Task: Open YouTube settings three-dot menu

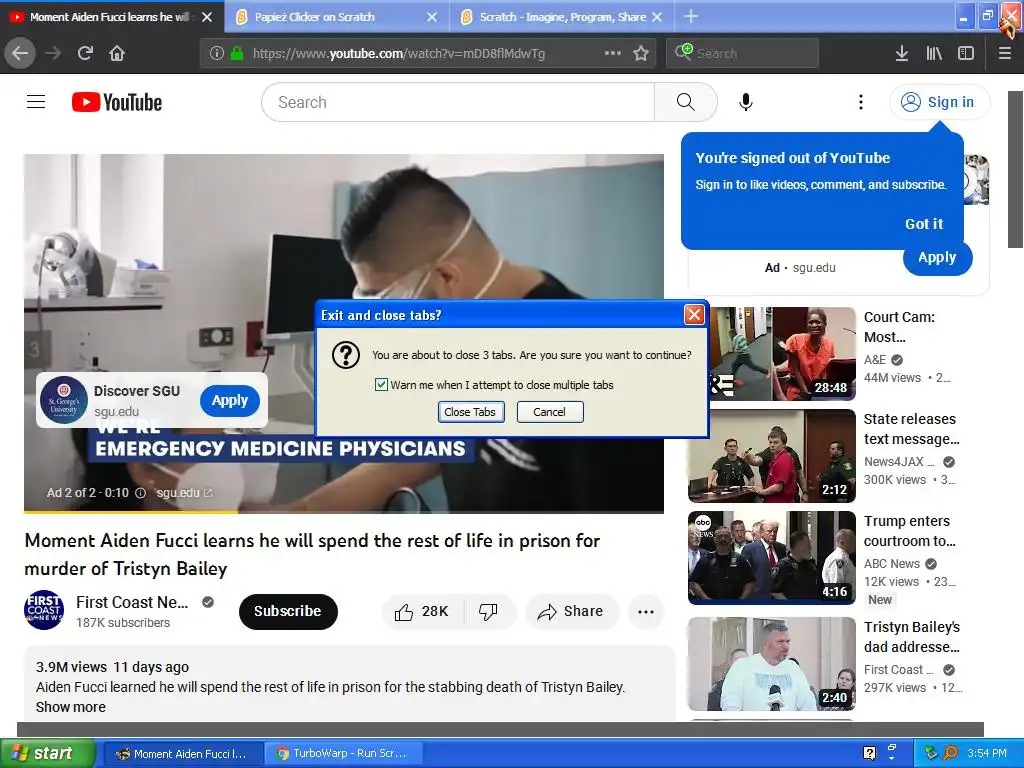Action: (861, 102)
